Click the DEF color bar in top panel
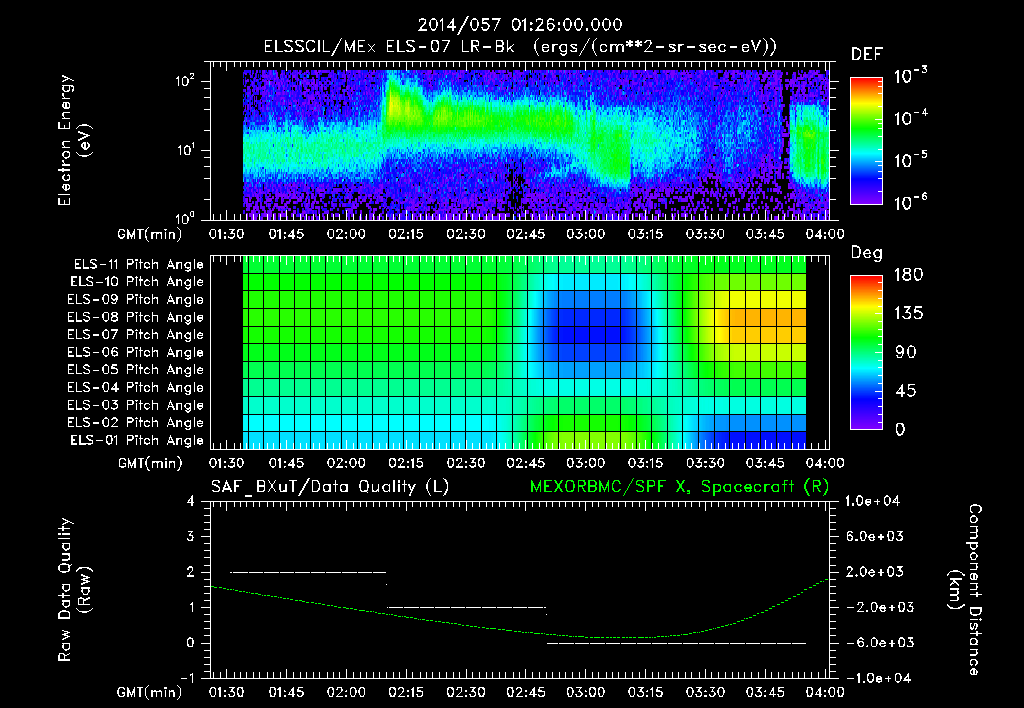 [x=866, y=141]
